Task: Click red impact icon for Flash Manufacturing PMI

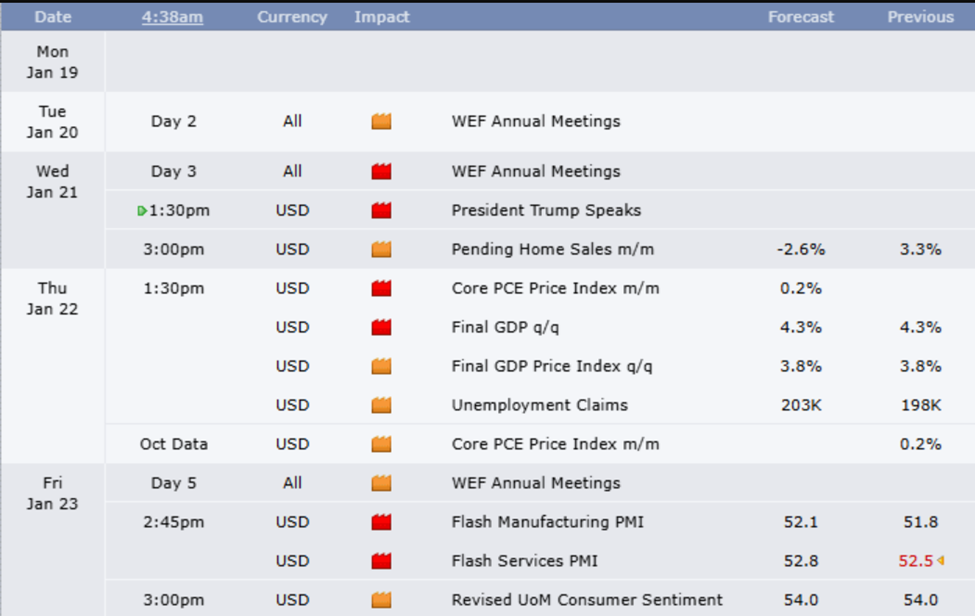Action: click(381, 522)
